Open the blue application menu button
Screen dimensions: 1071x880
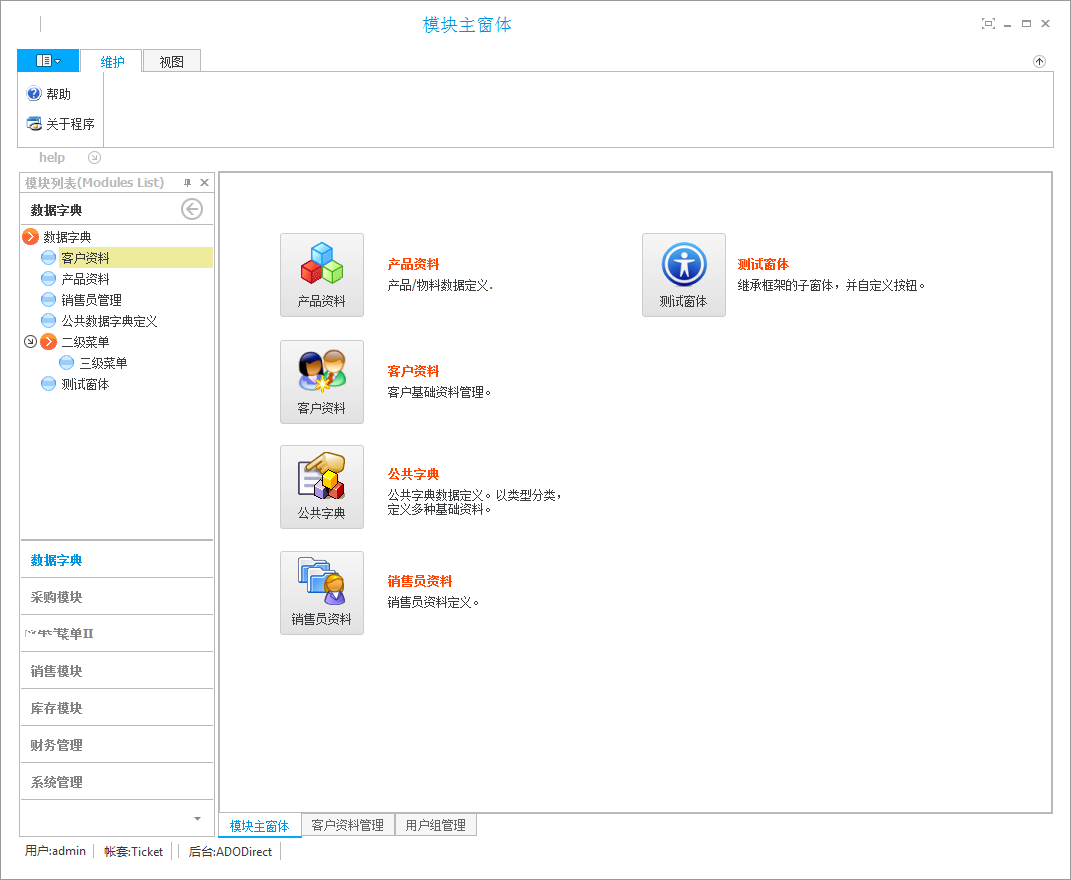point(48,61)
